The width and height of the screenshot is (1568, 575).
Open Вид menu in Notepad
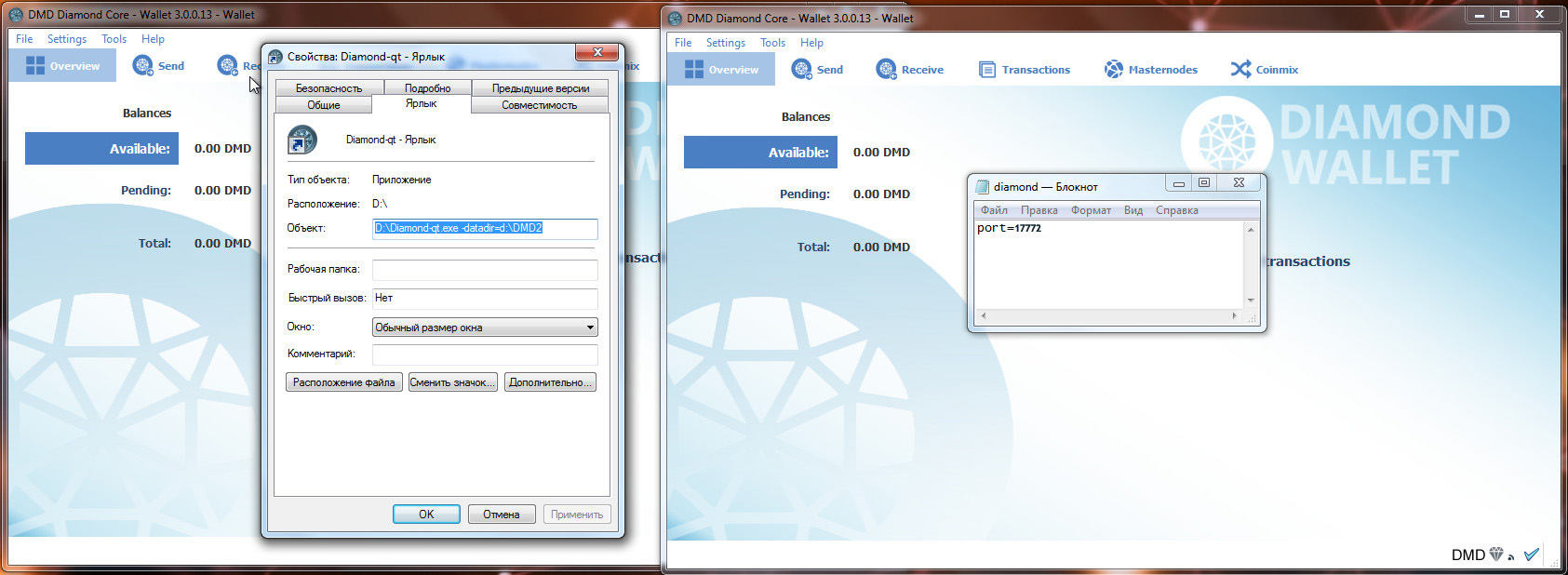[1133, 210]
